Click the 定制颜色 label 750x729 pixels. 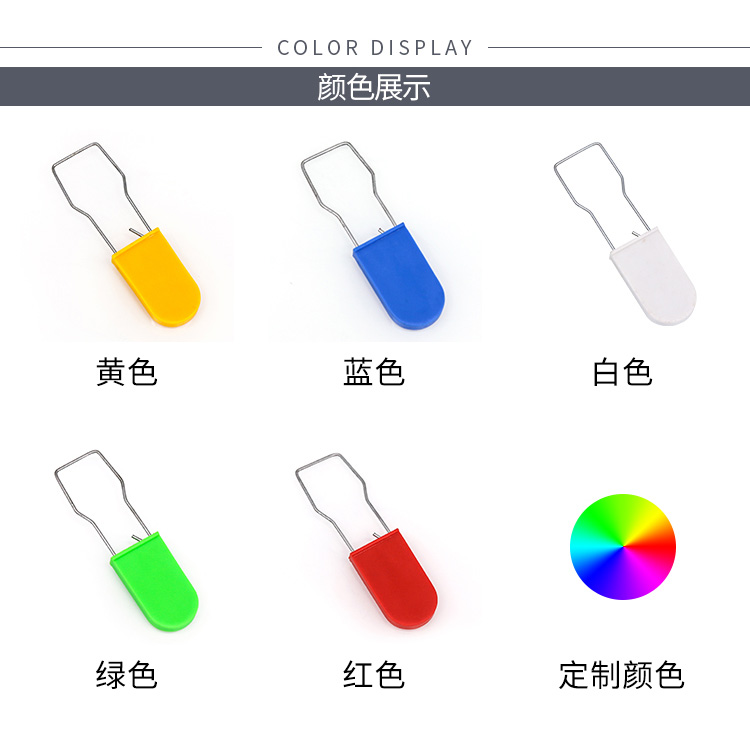[622, 674]
